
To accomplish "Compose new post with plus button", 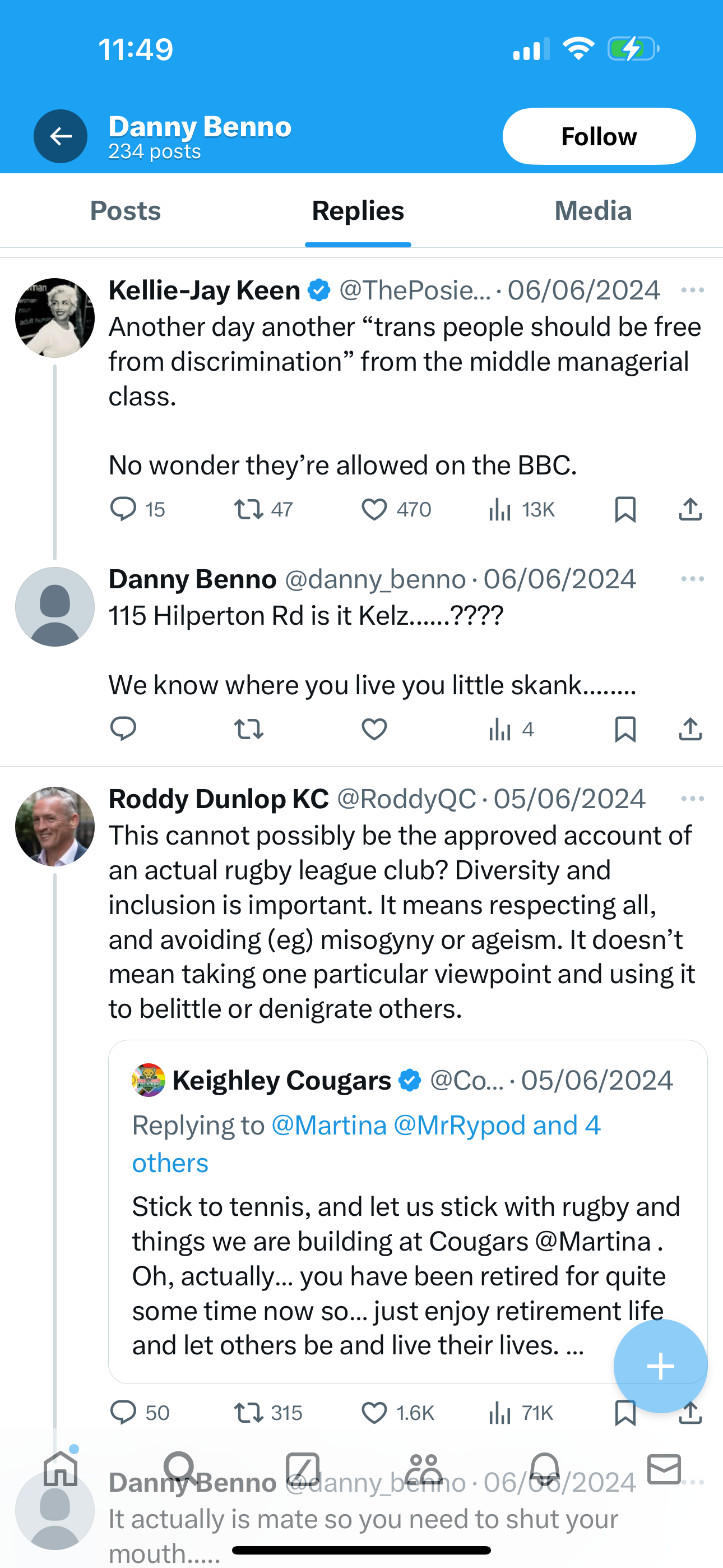I will (660, 1367).
